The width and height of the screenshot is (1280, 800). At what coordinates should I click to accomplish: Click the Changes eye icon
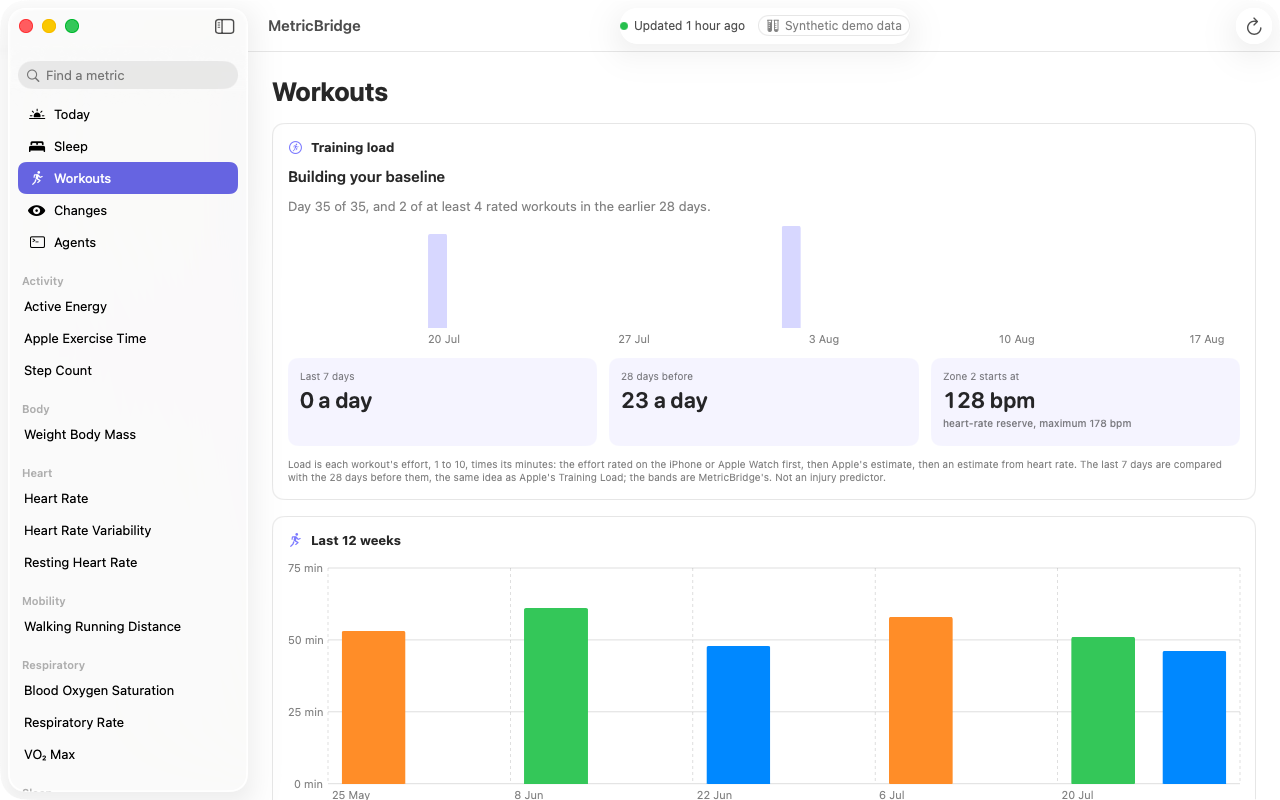(37, 210)
